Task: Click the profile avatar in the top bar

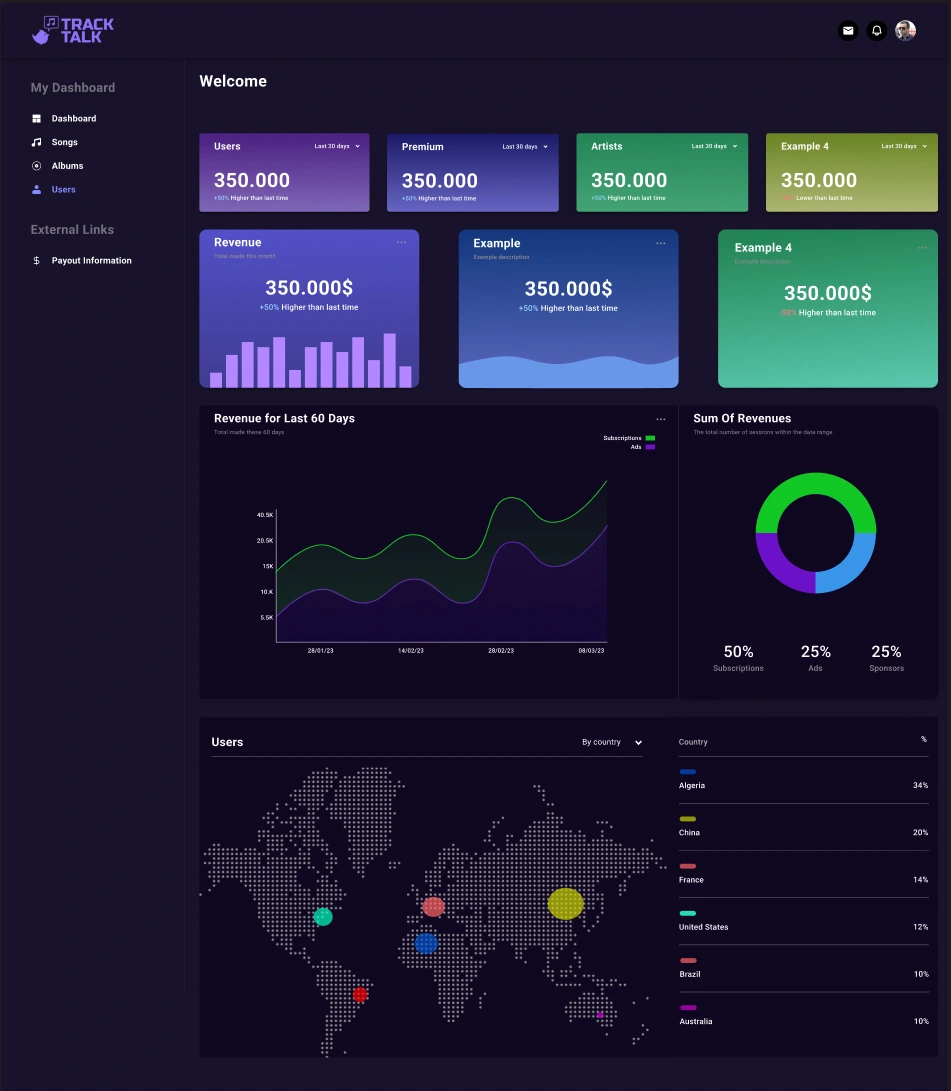Action: click(x=905, y=30)
